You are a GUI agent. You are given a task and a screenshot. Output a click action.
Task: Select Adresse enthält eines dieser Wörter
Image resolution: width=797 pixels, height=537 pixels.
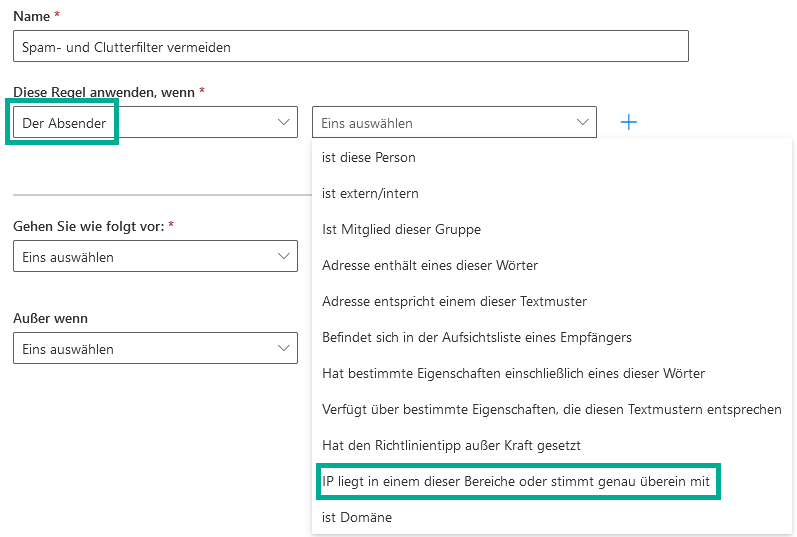click(x=430, y=265)
